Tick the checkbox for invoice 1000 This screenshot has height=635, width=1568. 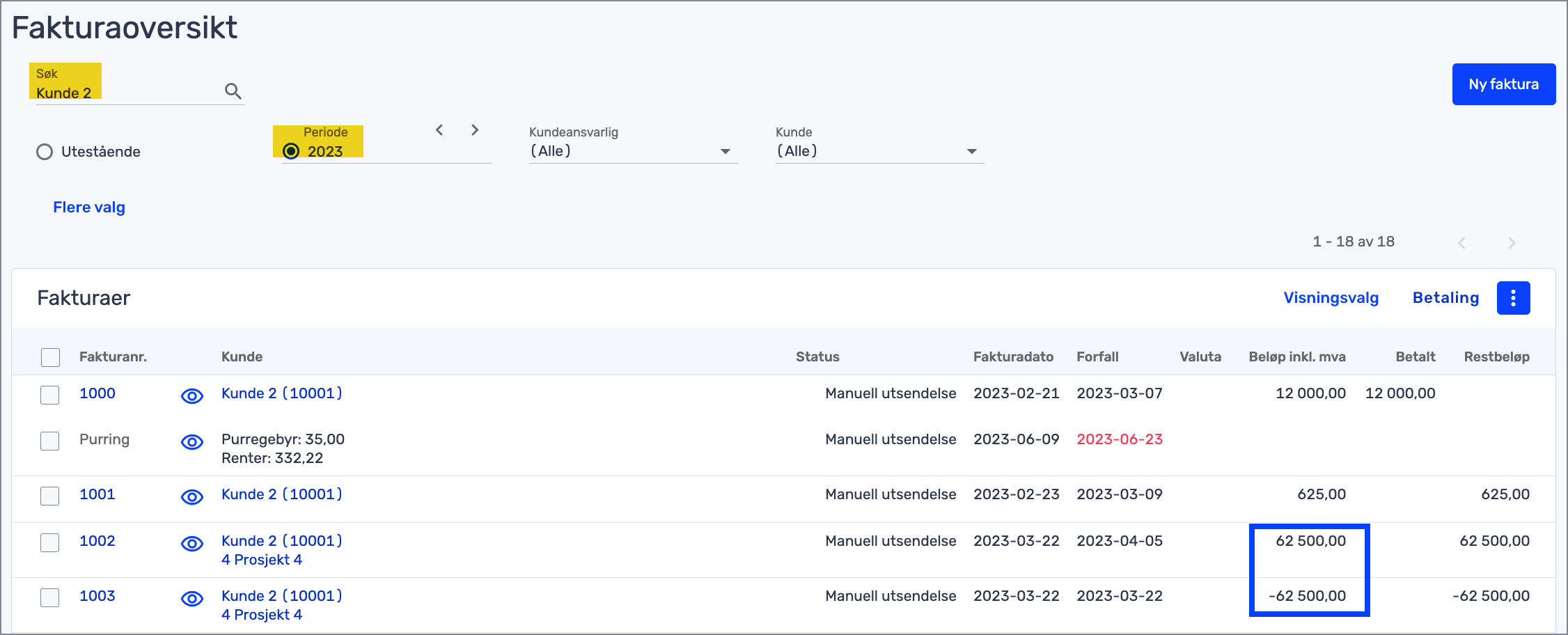point(50,395)
